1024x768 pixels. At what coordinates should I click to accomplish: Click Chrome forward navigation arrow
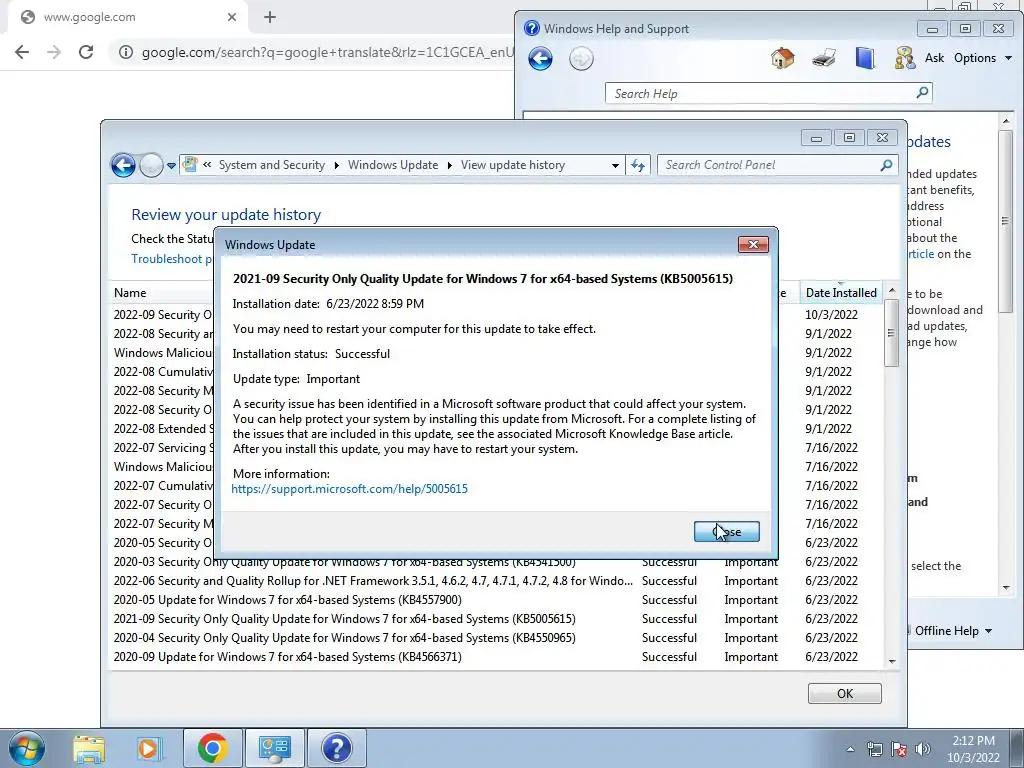54,52
